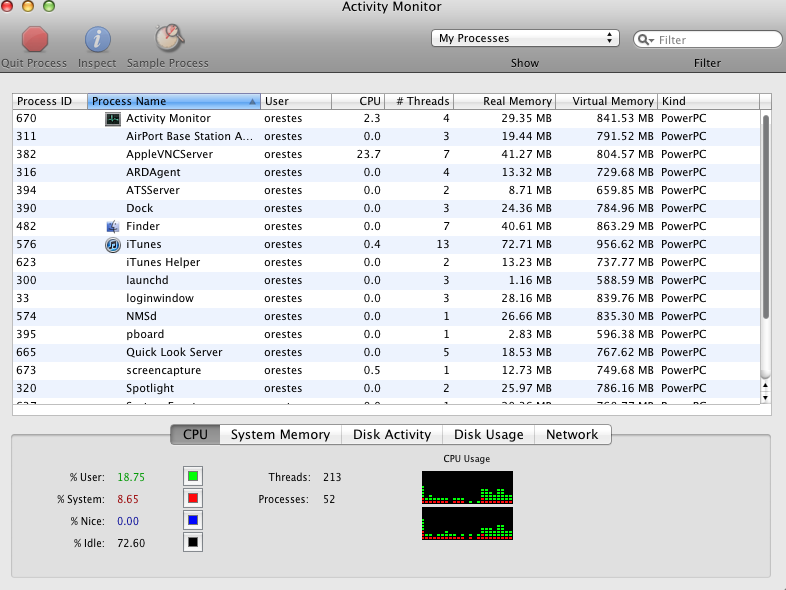Click the Sample Process icon
Viewport: 786px width, 590px height.
(169, 38)
